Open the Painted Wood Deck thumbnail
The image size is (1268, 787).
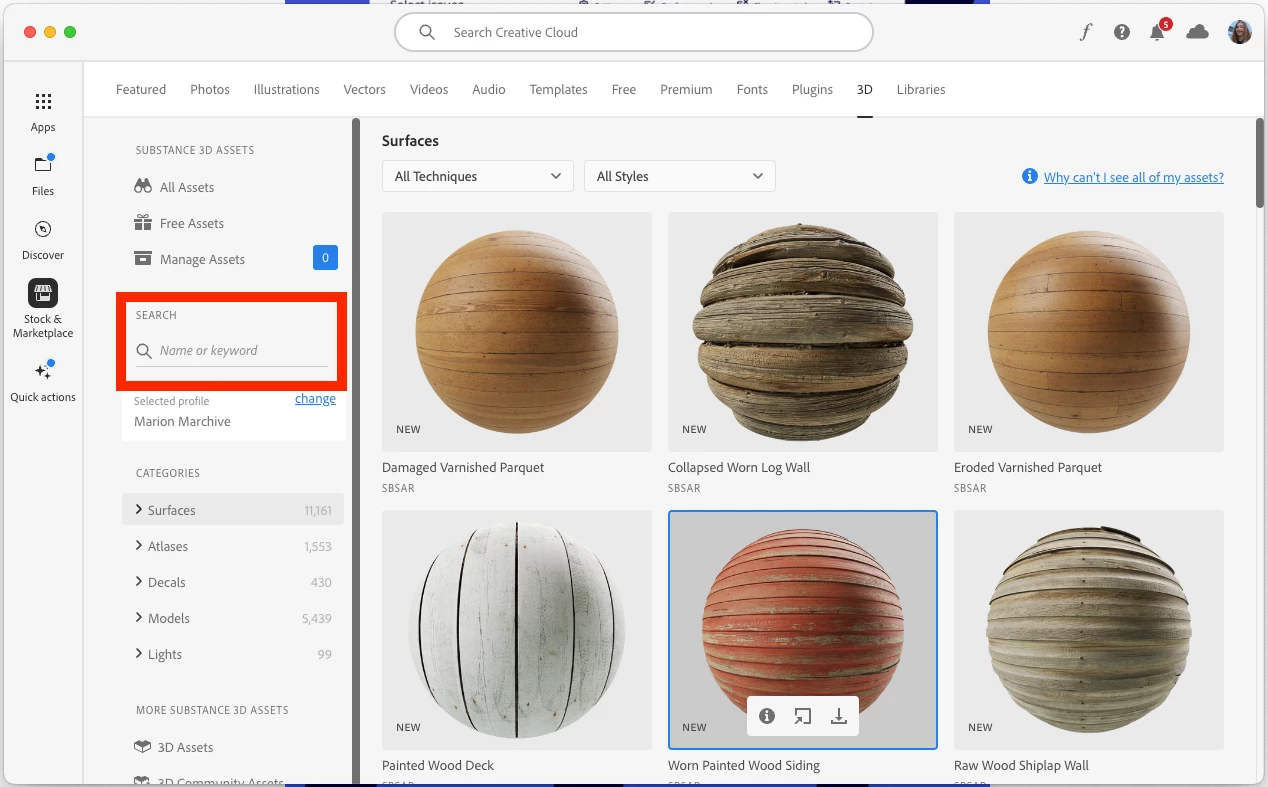click(517, 630)
